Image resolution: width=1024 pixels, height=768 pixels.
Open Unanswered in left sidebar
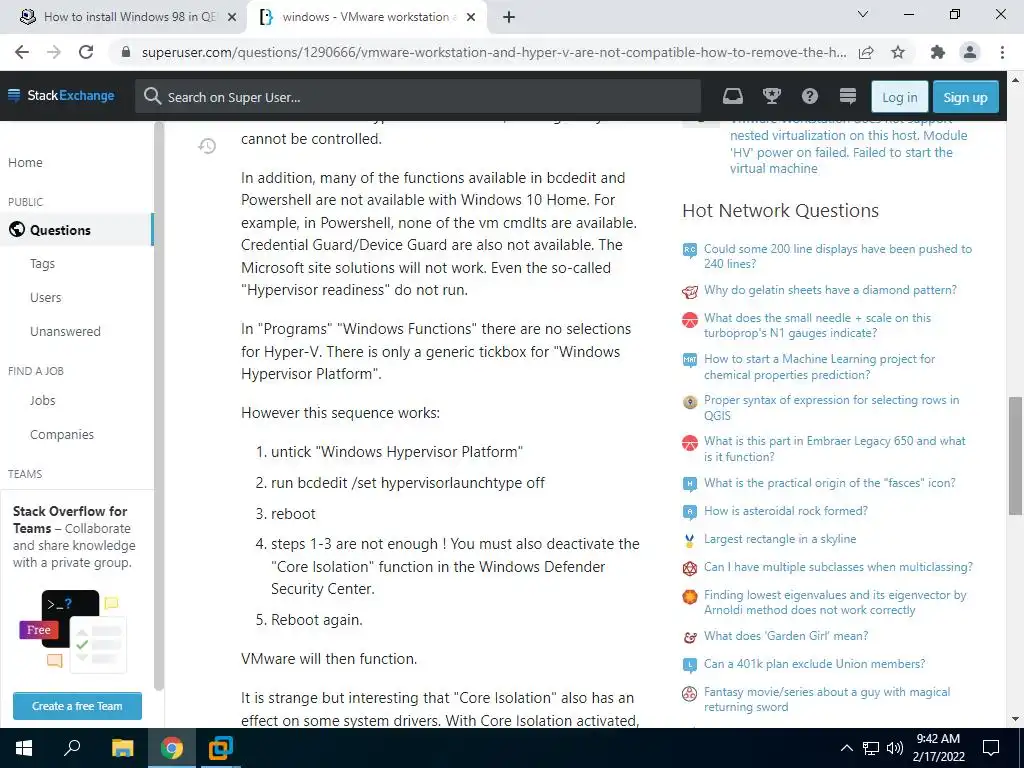coord(65,332)
